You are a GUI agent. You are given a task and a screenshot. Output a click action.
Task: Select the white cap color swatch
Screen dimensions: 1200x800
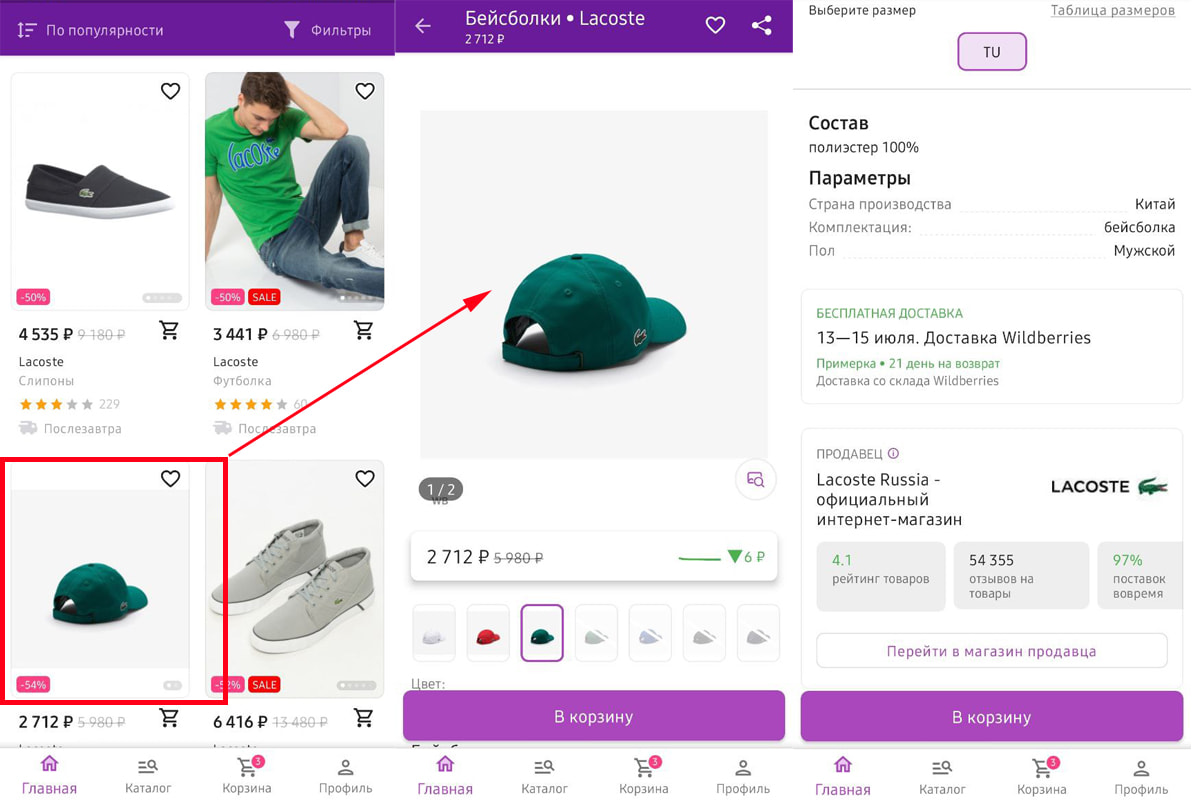click(434, 633)
